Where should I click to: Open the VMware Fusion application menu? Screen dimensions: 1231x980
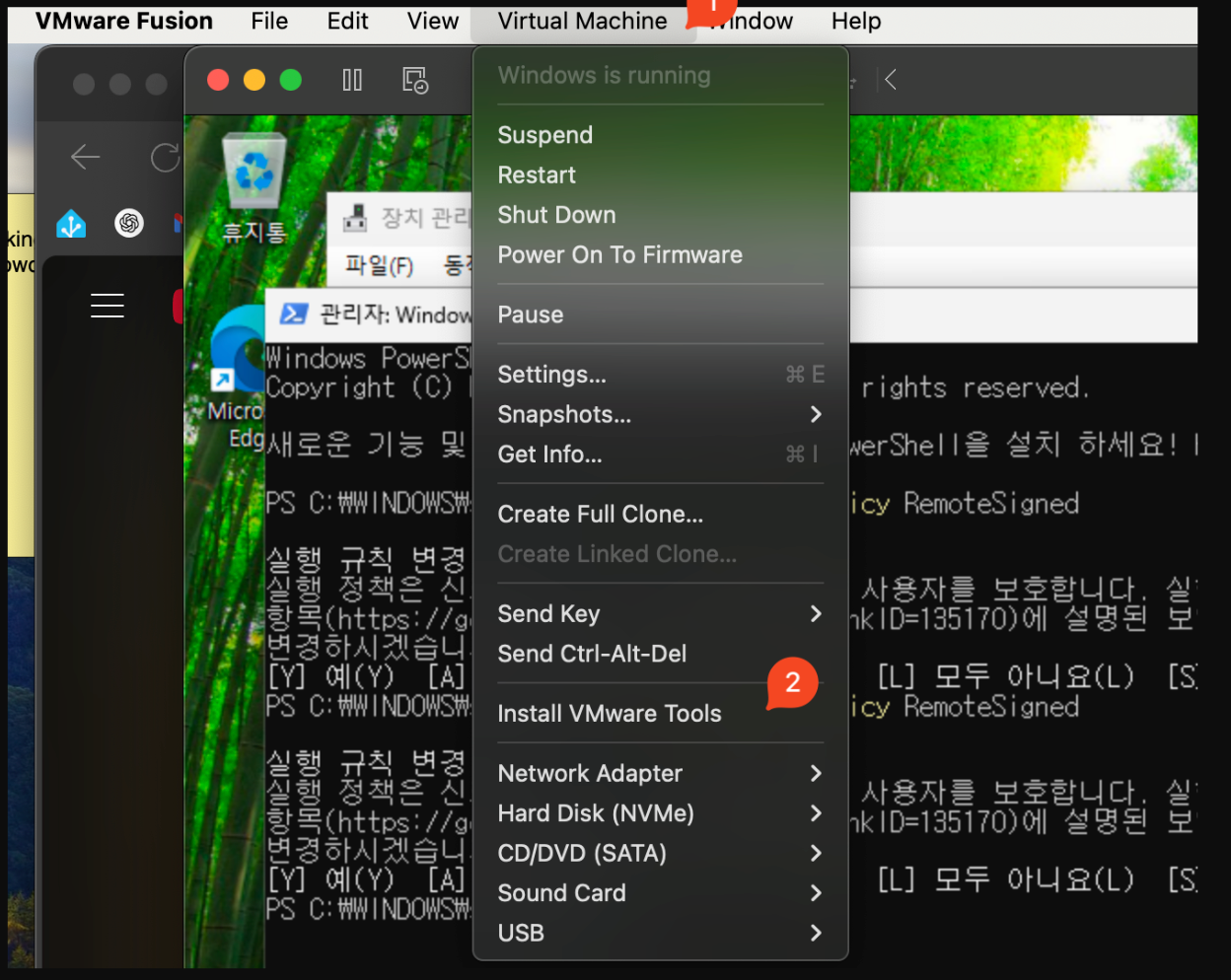point(124,21)
